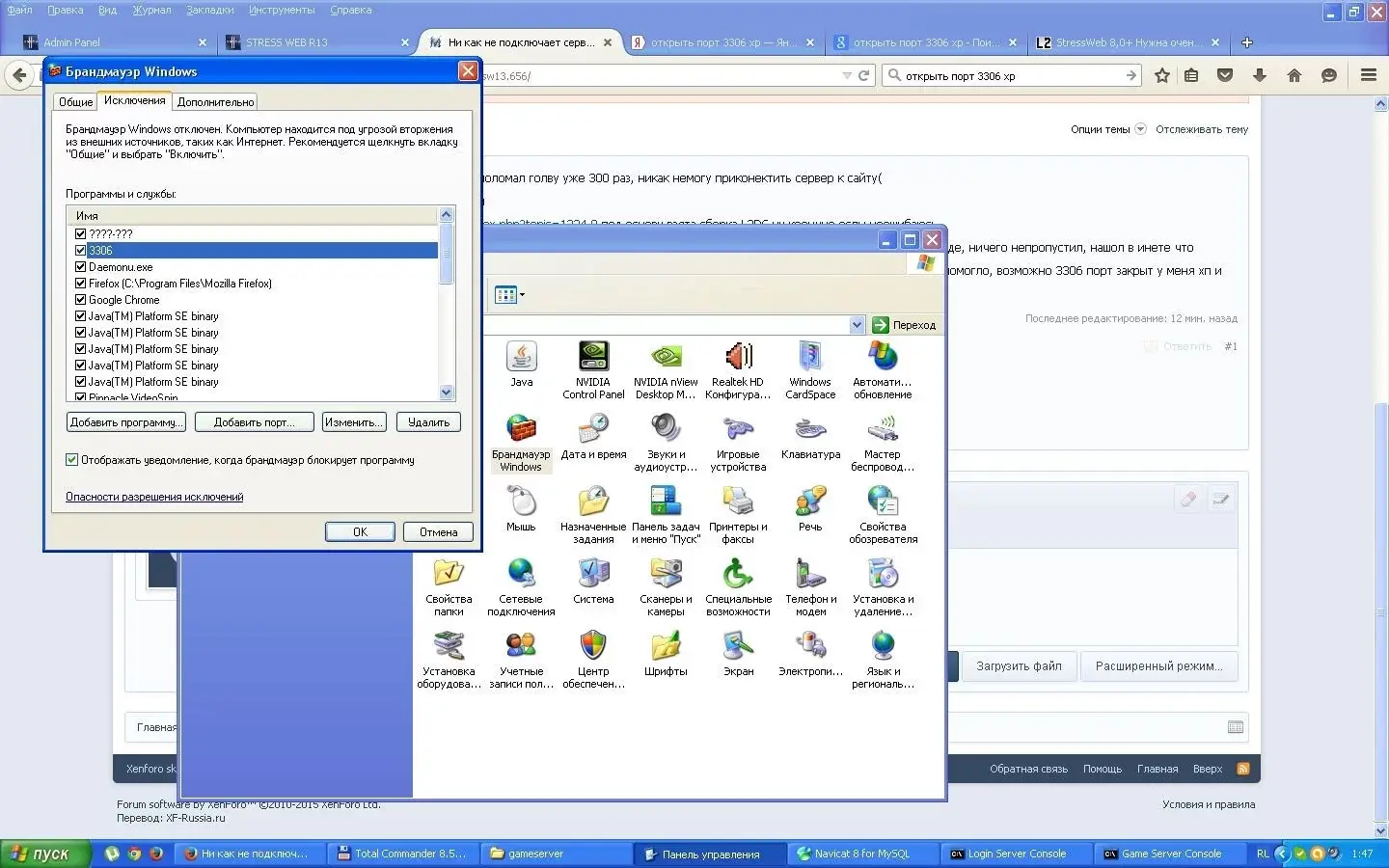Open Язык и региональные стандарты icon
Screen dimensions: 1389x868
[883, 660]
